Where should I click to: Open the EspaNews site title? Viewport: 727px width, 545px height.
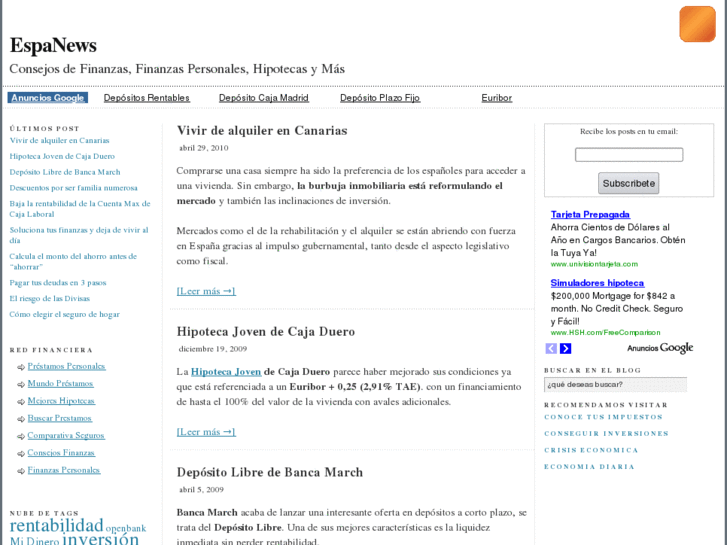click(x=53, y=45)
